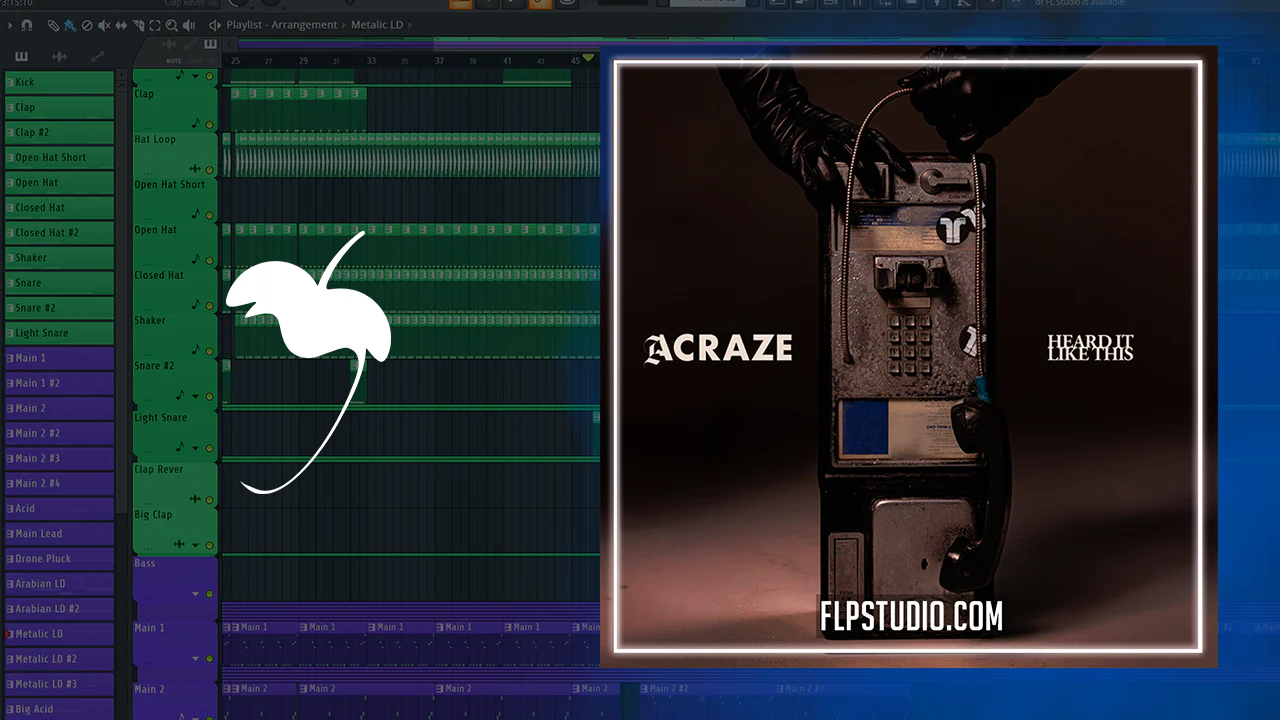Pick the Drone Pluck pattern
The width and height of the screenshot is (1280, 720).
point(59,559)
